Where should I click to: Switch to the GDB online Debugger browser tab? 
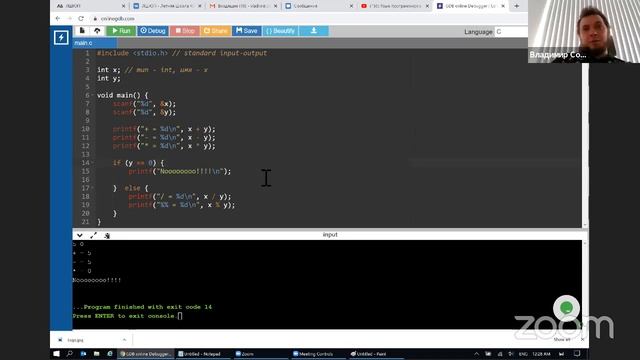click(x=471, y=6)
